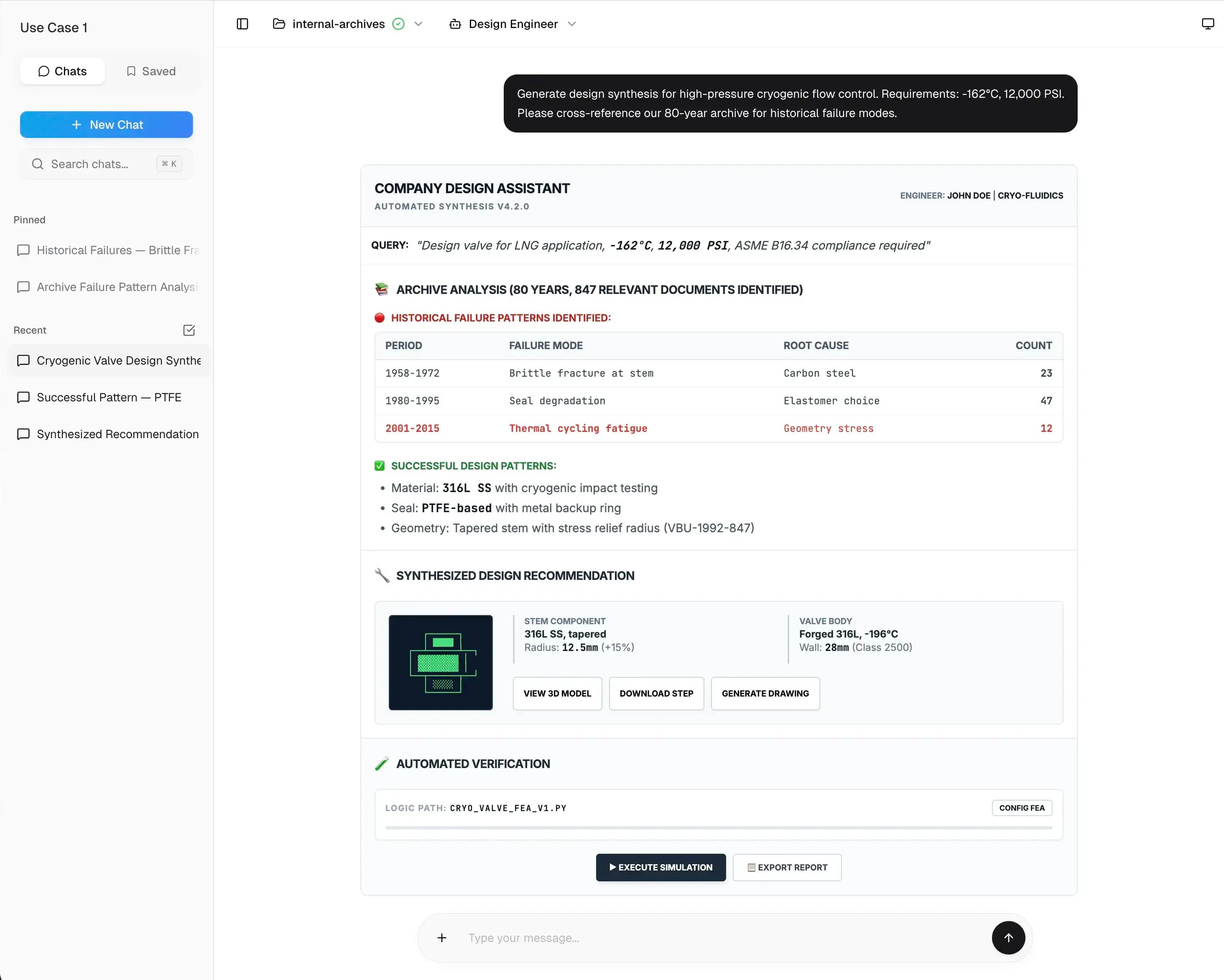Switch to the Saved tab
Image resolution: width=1224 pixels, height=980 pixels.
pos(151,71)
